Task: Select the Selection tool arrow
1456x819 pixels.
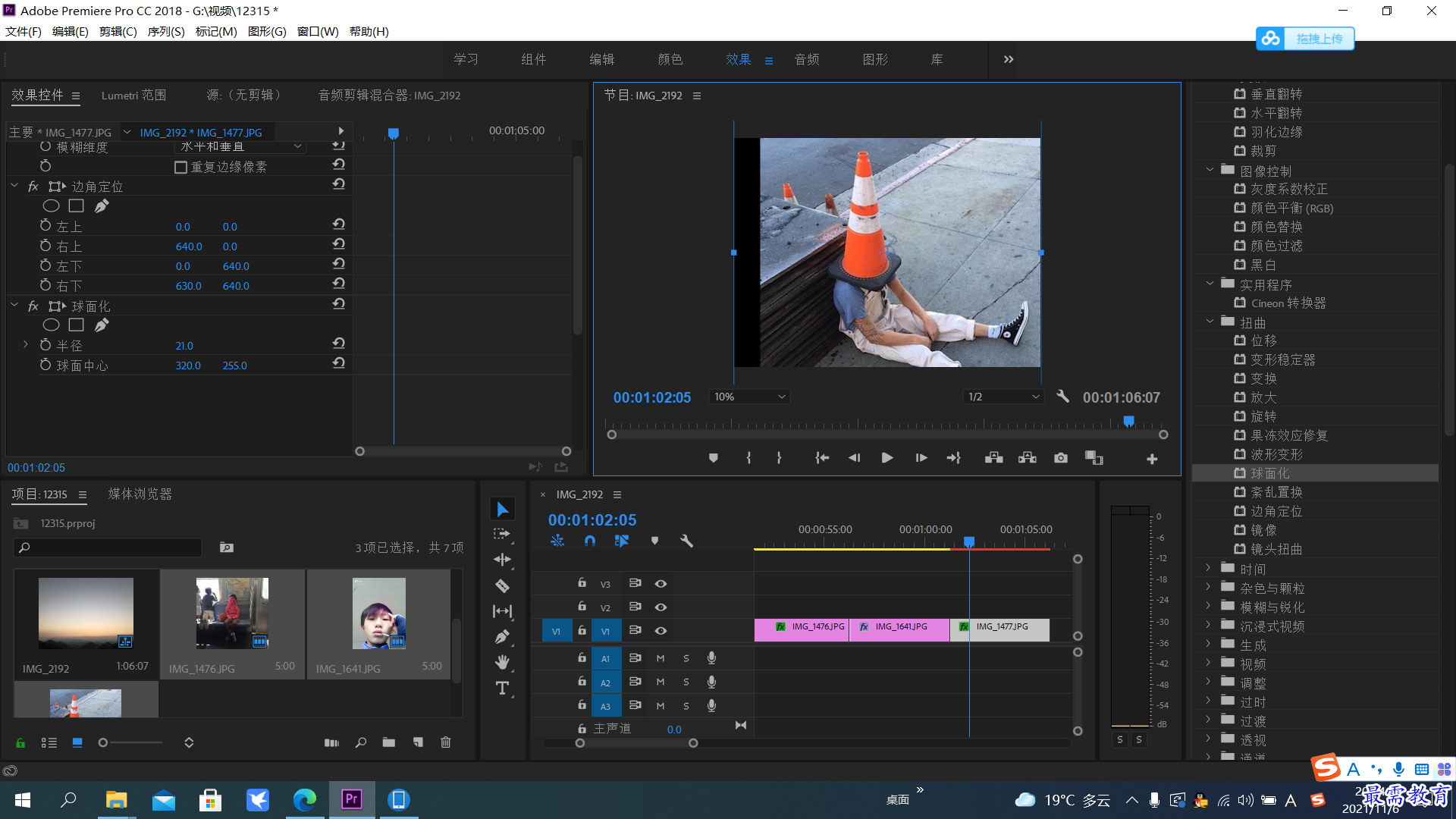Action: coord(502,509)
